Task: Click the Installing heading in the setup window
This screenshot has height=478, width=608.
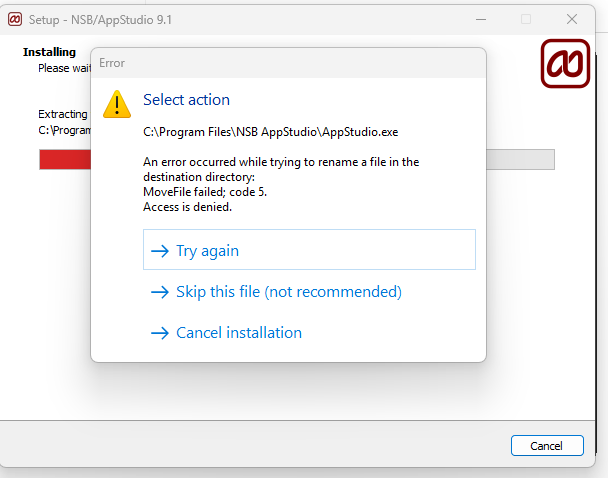Action: (49, 52)
